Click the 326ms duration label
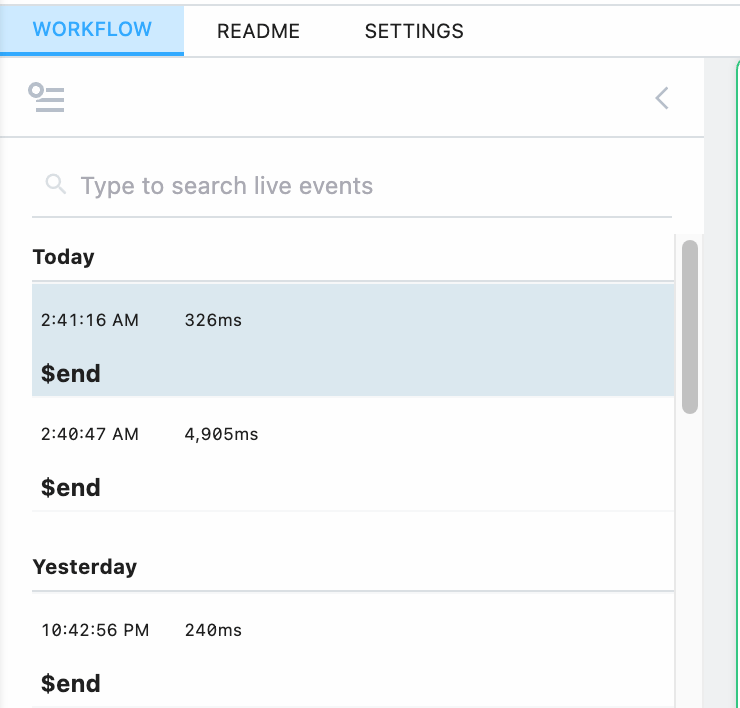The image size is (740, 708). pos(213,321)
